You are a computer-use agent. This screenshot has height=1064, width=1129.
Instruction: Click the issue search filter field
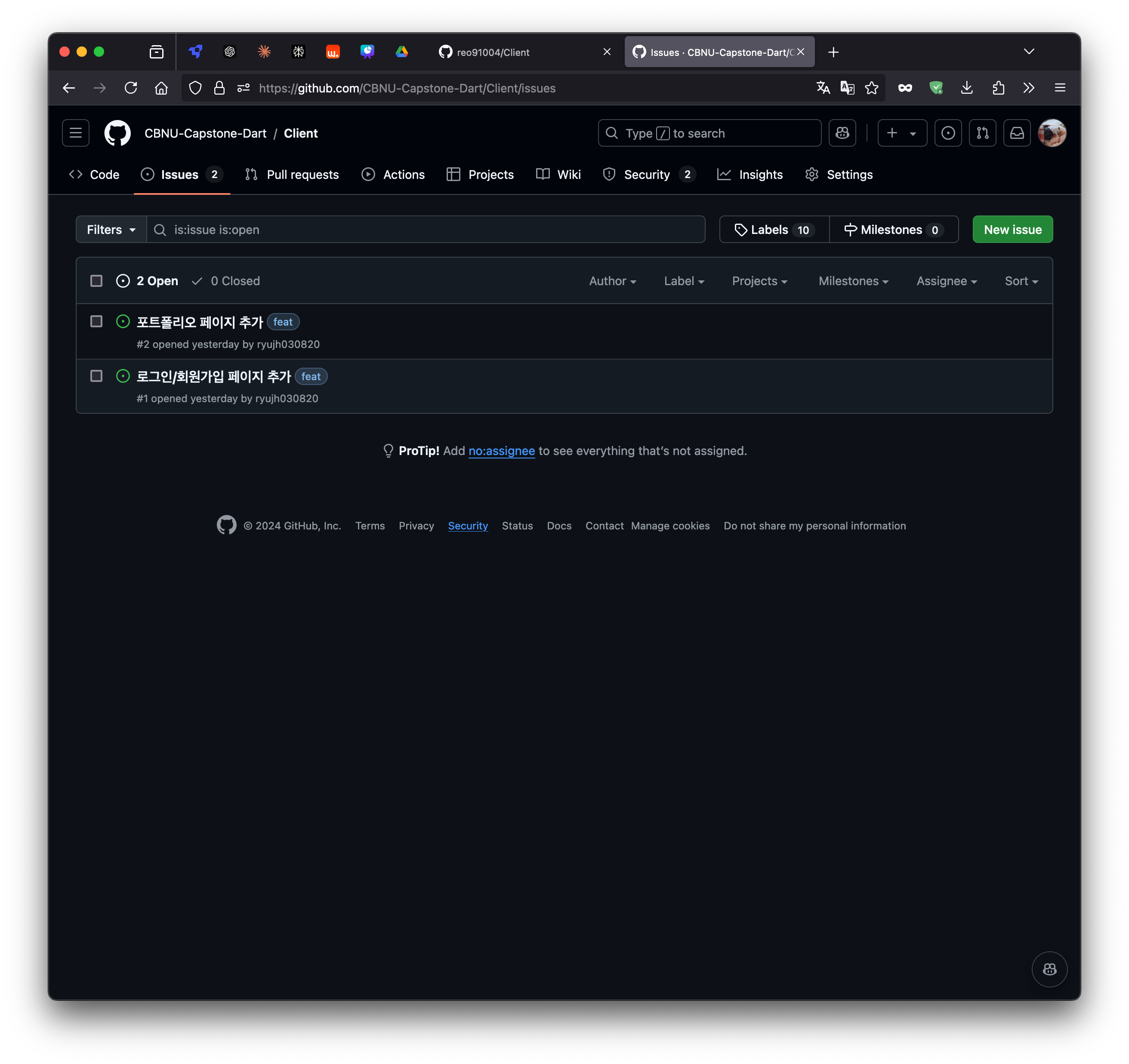(426, 229)
